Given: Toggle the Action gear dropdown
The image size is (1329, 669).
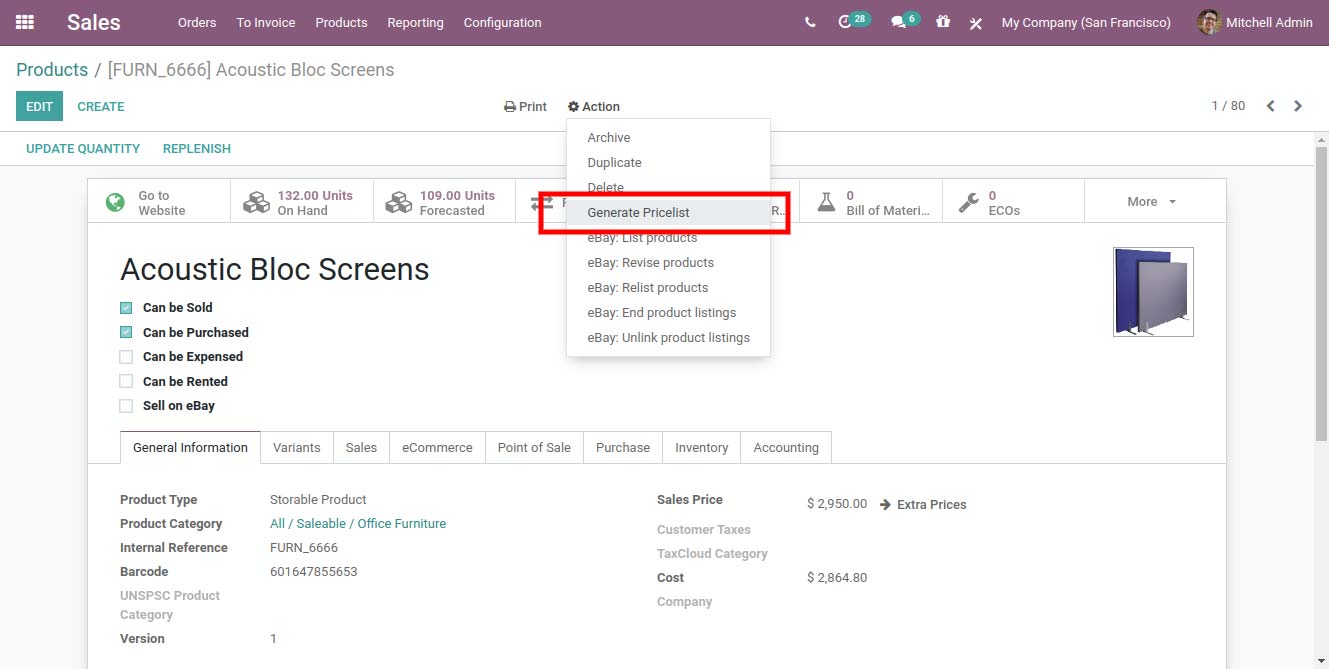Looking at the screenshot, I should click(594, 107).
